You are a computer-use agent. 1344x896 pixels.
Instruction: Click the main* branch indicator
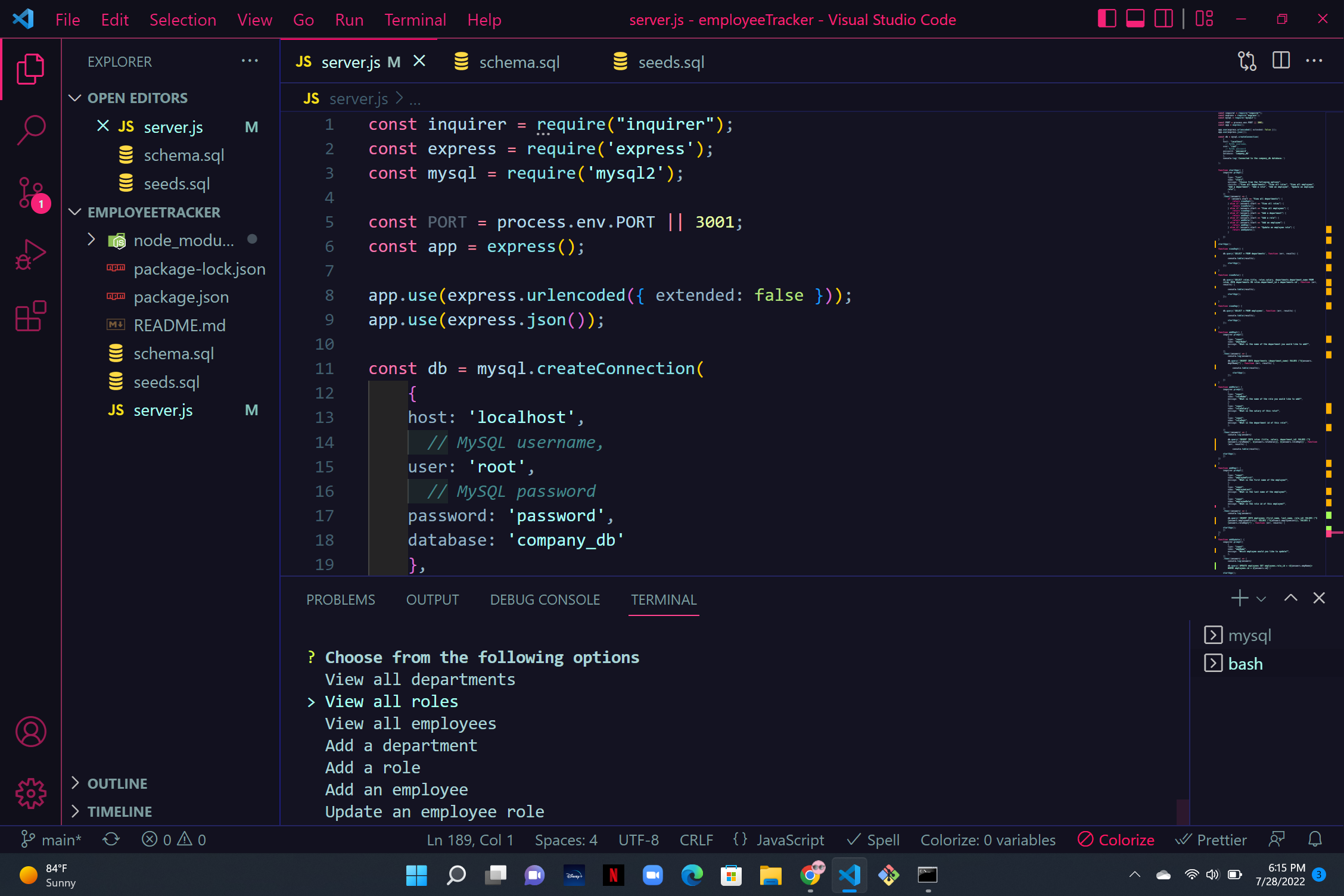click(51, 839)
